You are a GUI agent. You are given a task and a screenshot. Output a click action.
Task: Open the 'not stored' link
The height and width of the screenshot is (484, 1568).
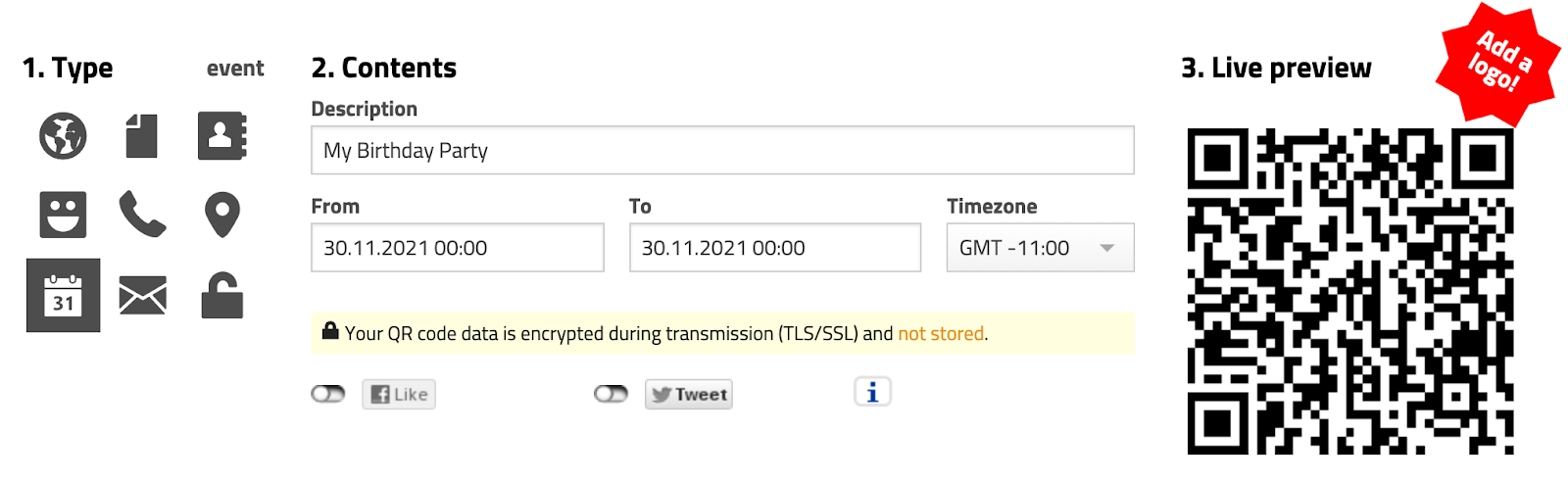941,334
